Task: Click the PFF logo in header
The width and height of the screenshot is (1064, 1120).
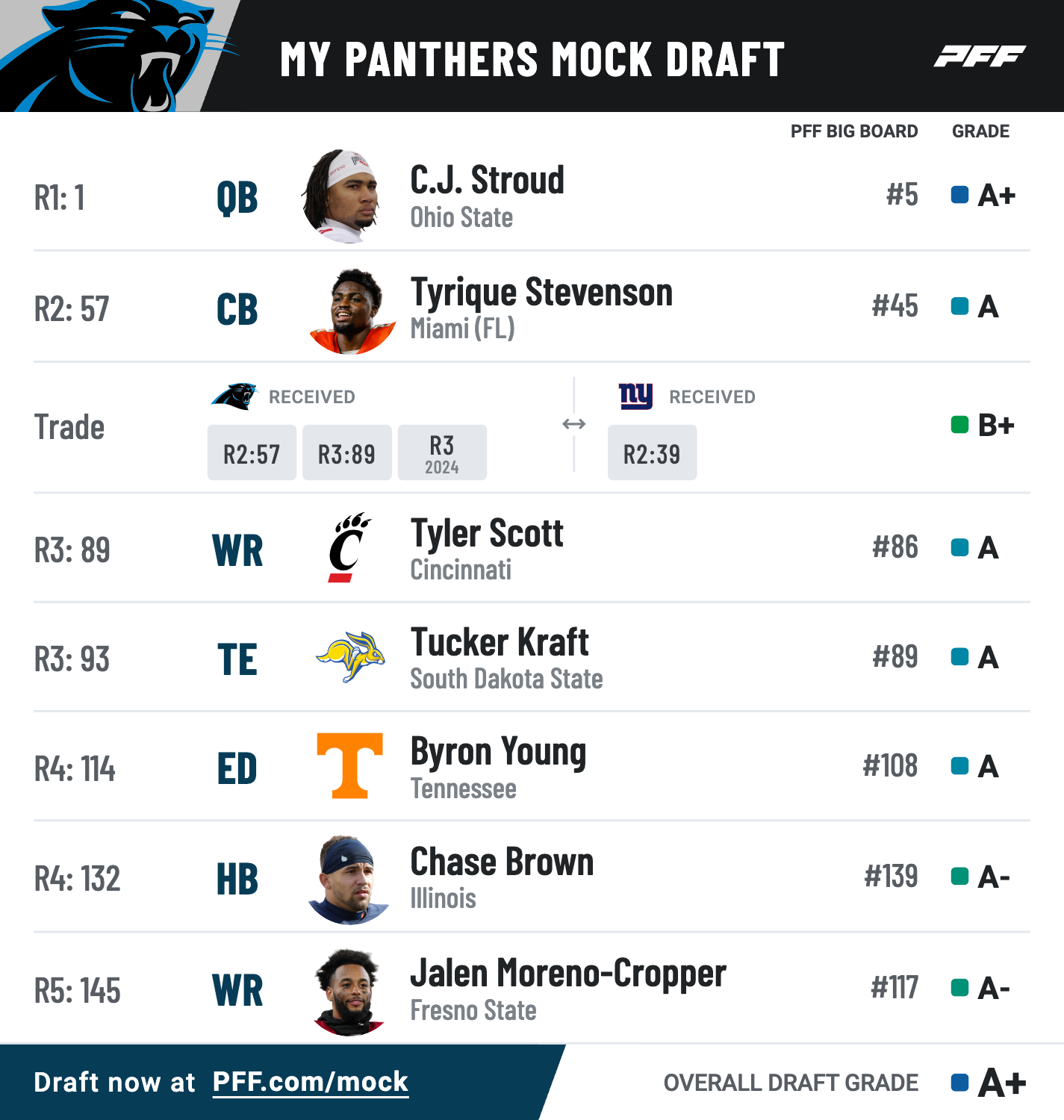Action: pos(980,56)
